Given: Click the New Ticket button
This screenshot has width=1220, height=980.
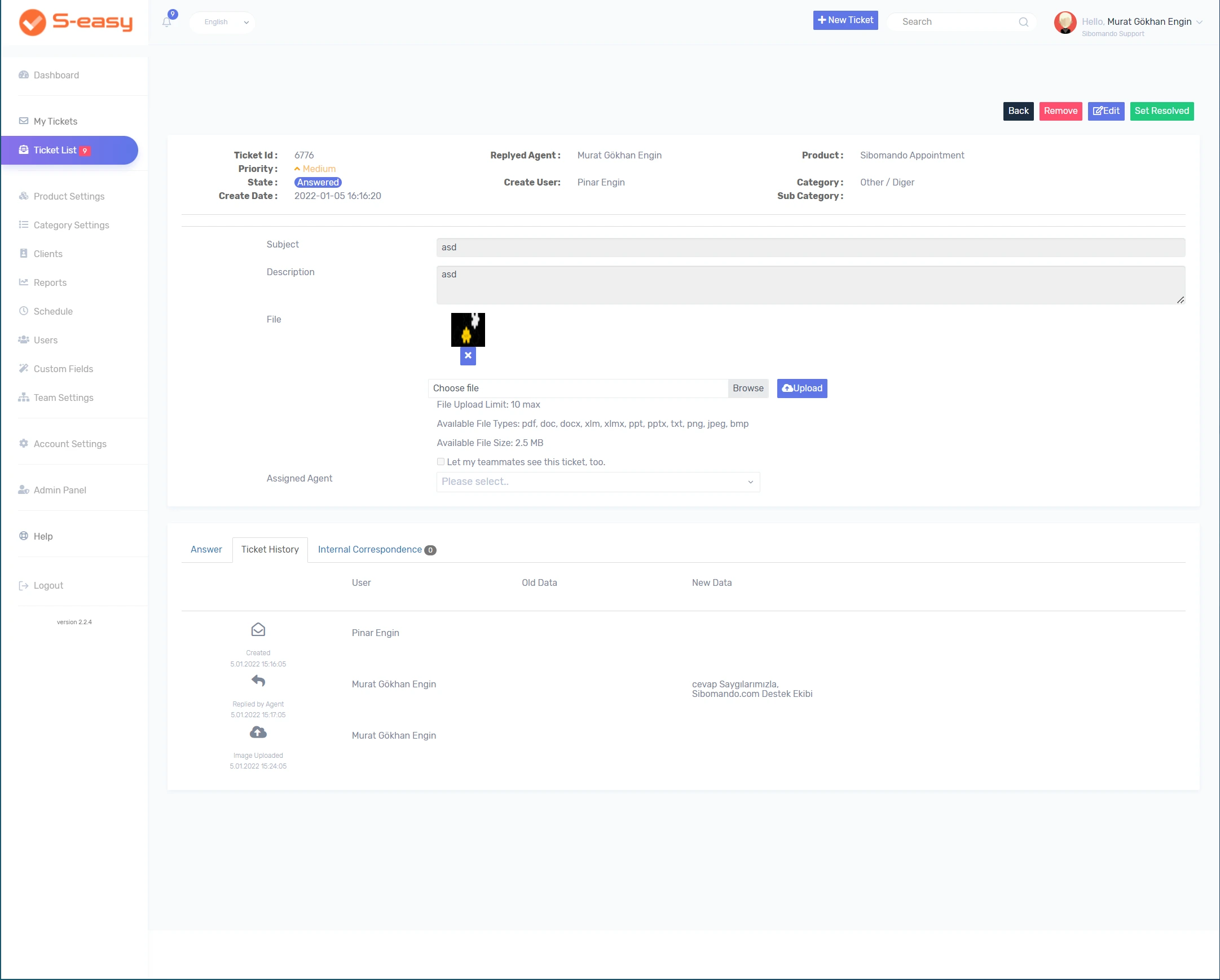Looking at the screenshot, I should click(x=845, y=20).
